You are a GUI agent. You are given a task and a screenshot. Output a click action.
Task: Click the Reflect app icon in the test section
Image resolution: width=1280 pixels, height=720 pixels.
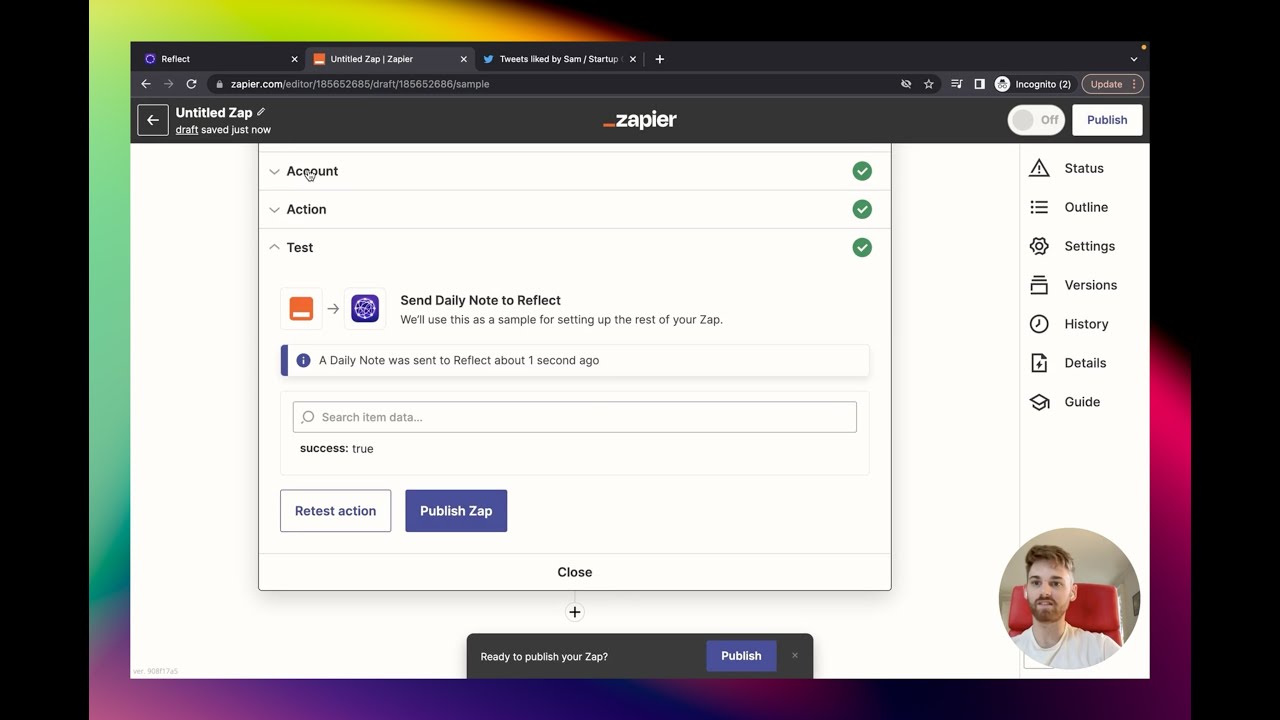tap(365, 308)
